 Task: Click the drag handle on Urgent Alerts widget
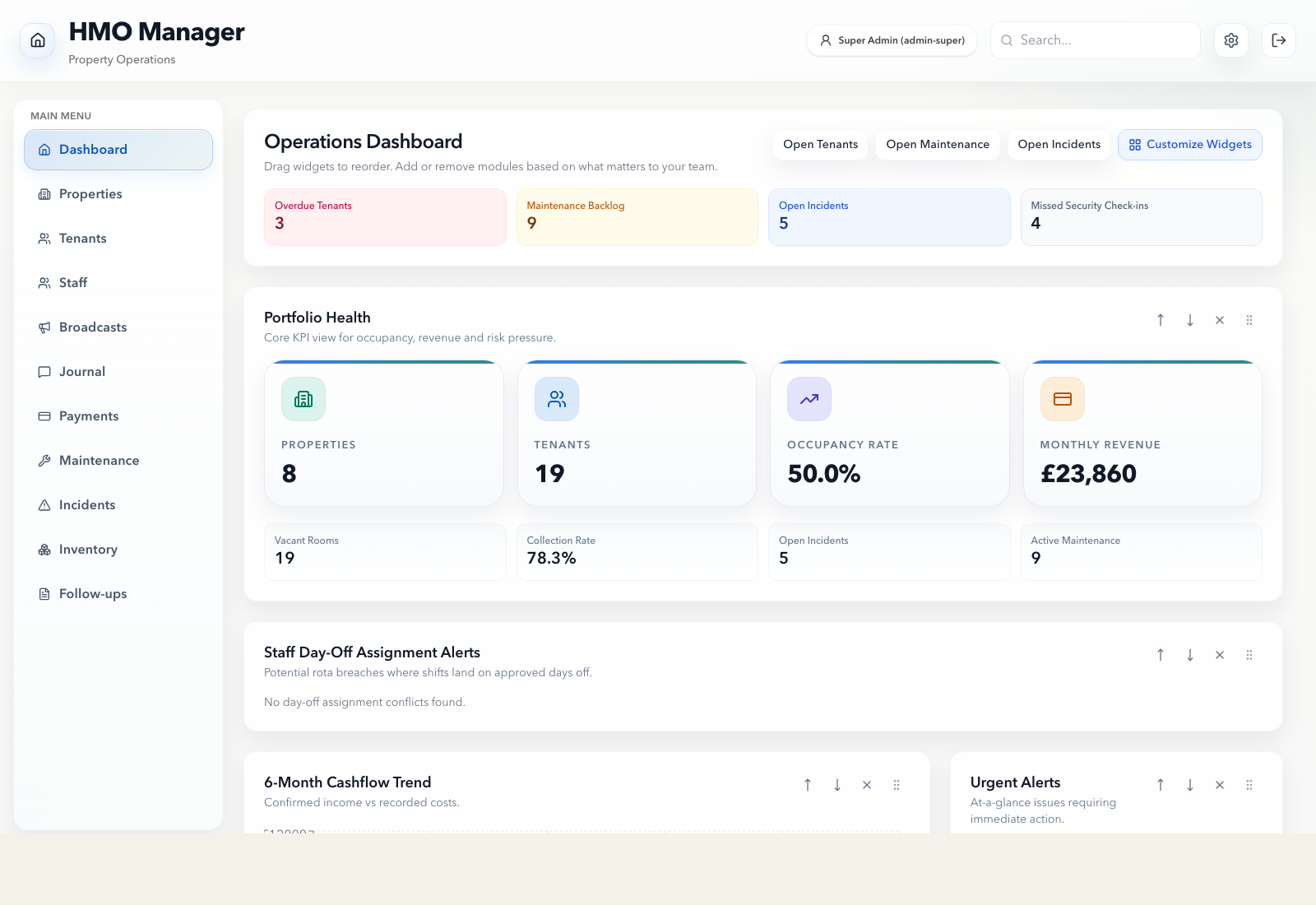click(1249, 785)
